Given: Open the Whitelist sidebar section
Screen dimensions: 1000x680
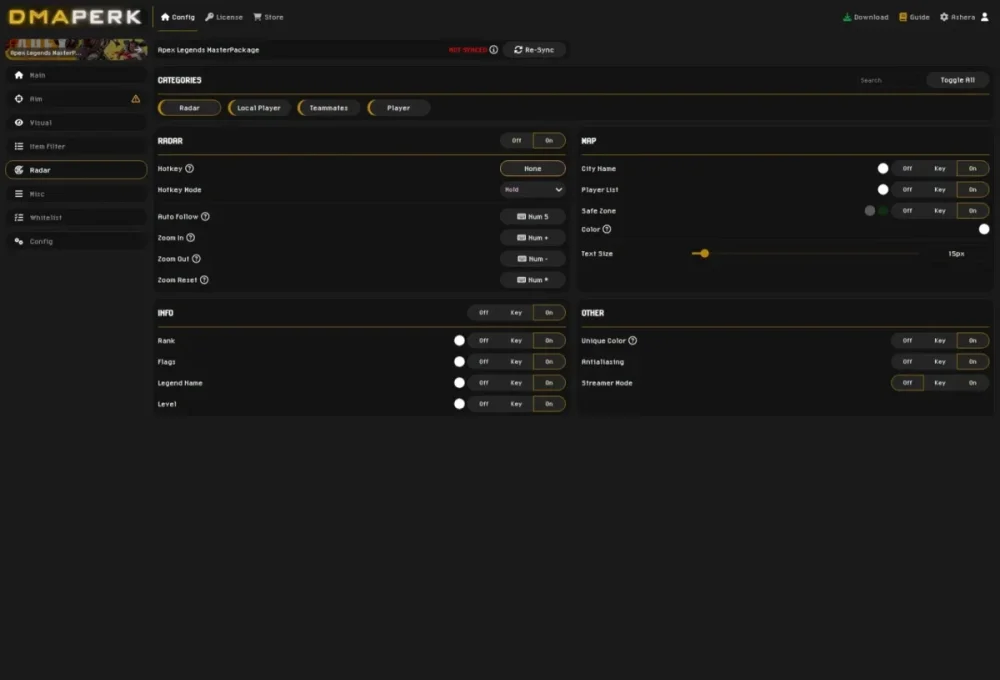Looking at the screenshot, I should [x=45, y=217].
